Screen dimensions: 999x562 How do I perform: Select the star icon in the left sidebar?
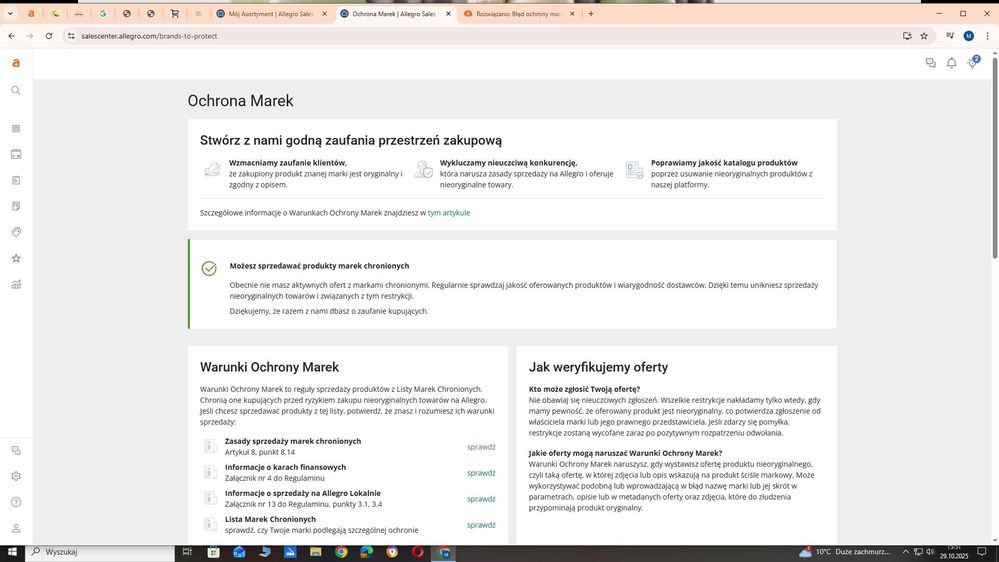coord(16,258)
